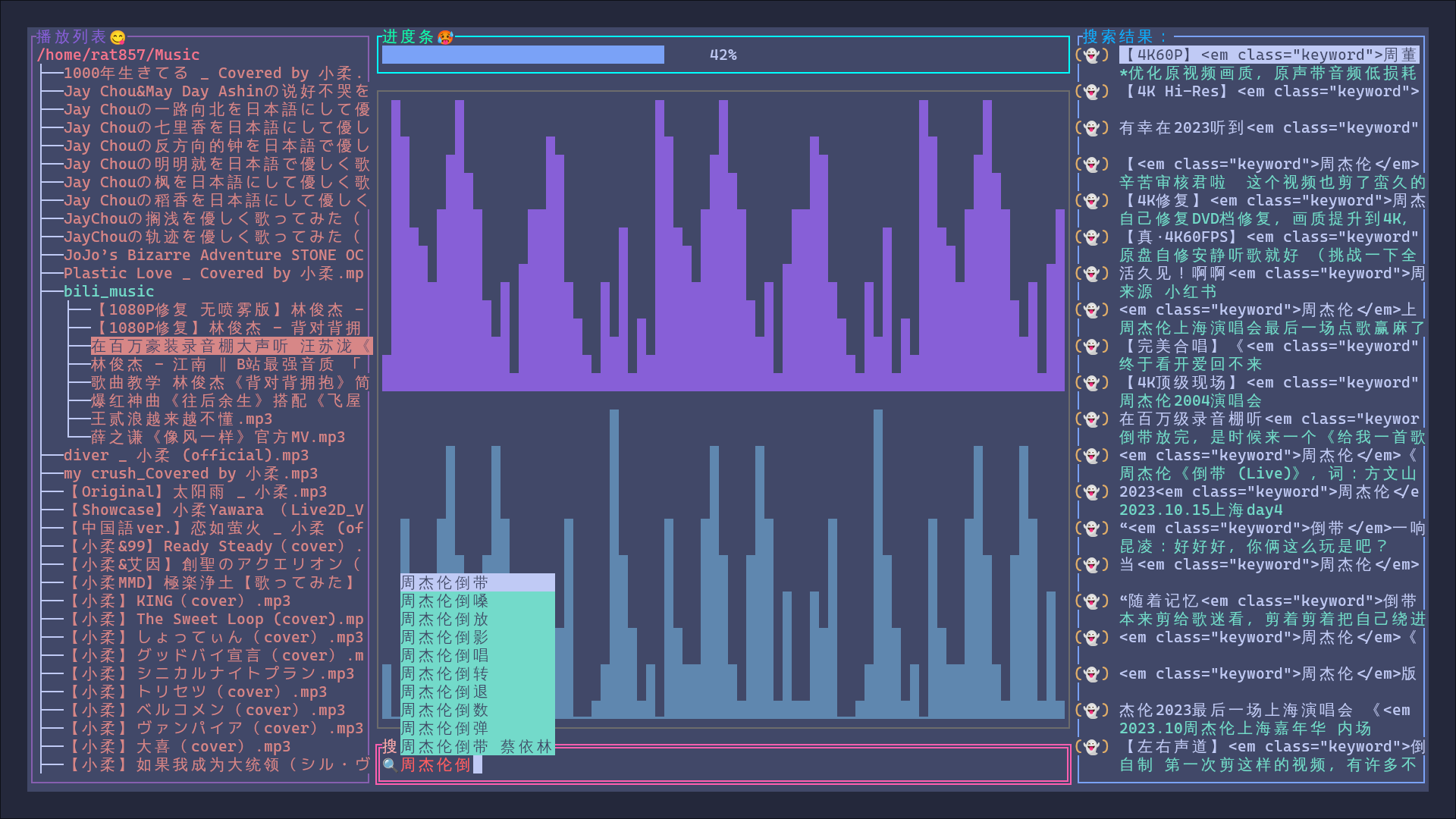Select suggestion 周杰伦倒带 蔡依林
The height and width of the screenshot is (819, 1456).
click(x=476, y=747)
